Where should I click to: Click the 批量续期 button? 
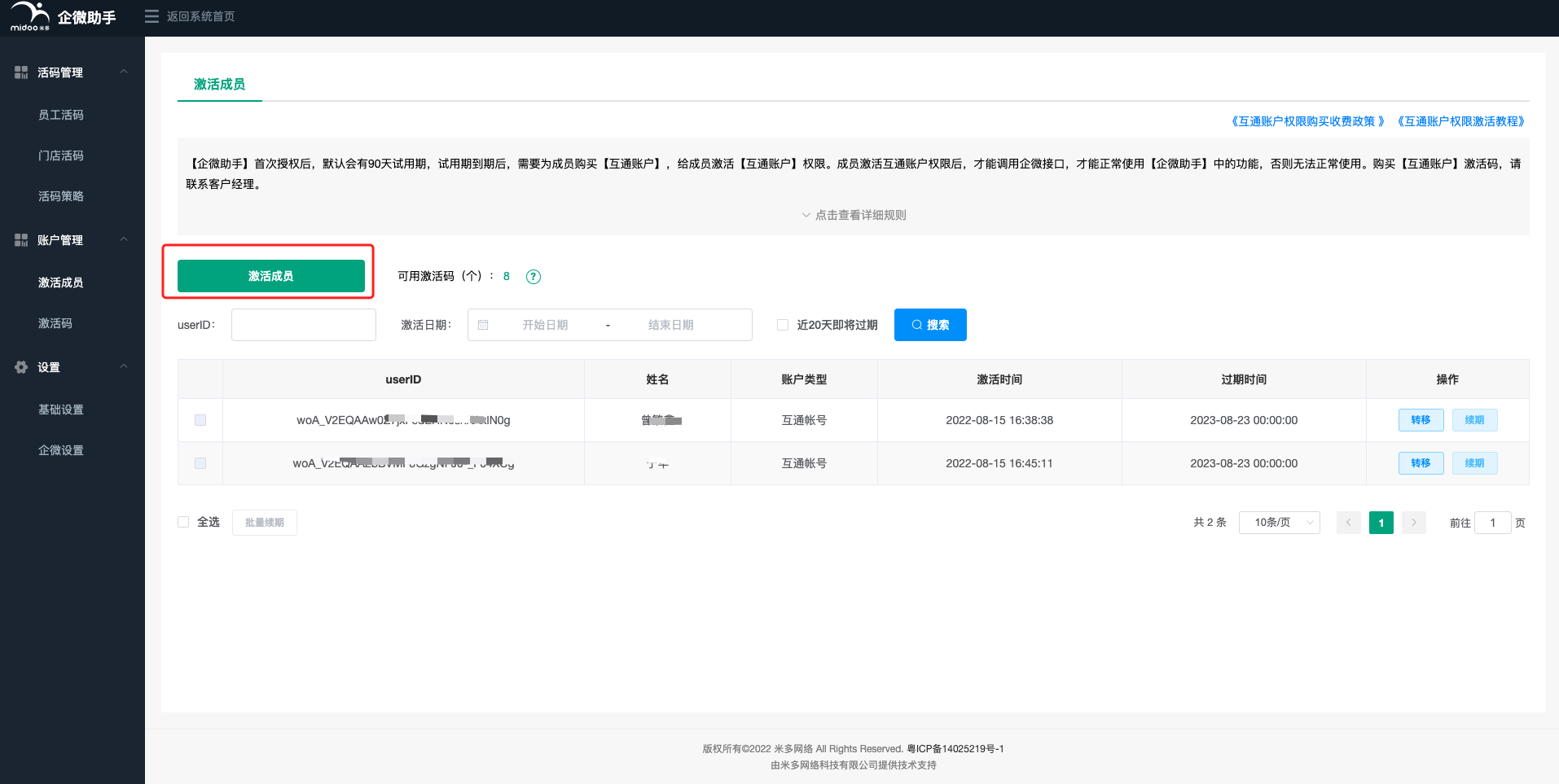point(265,523)
